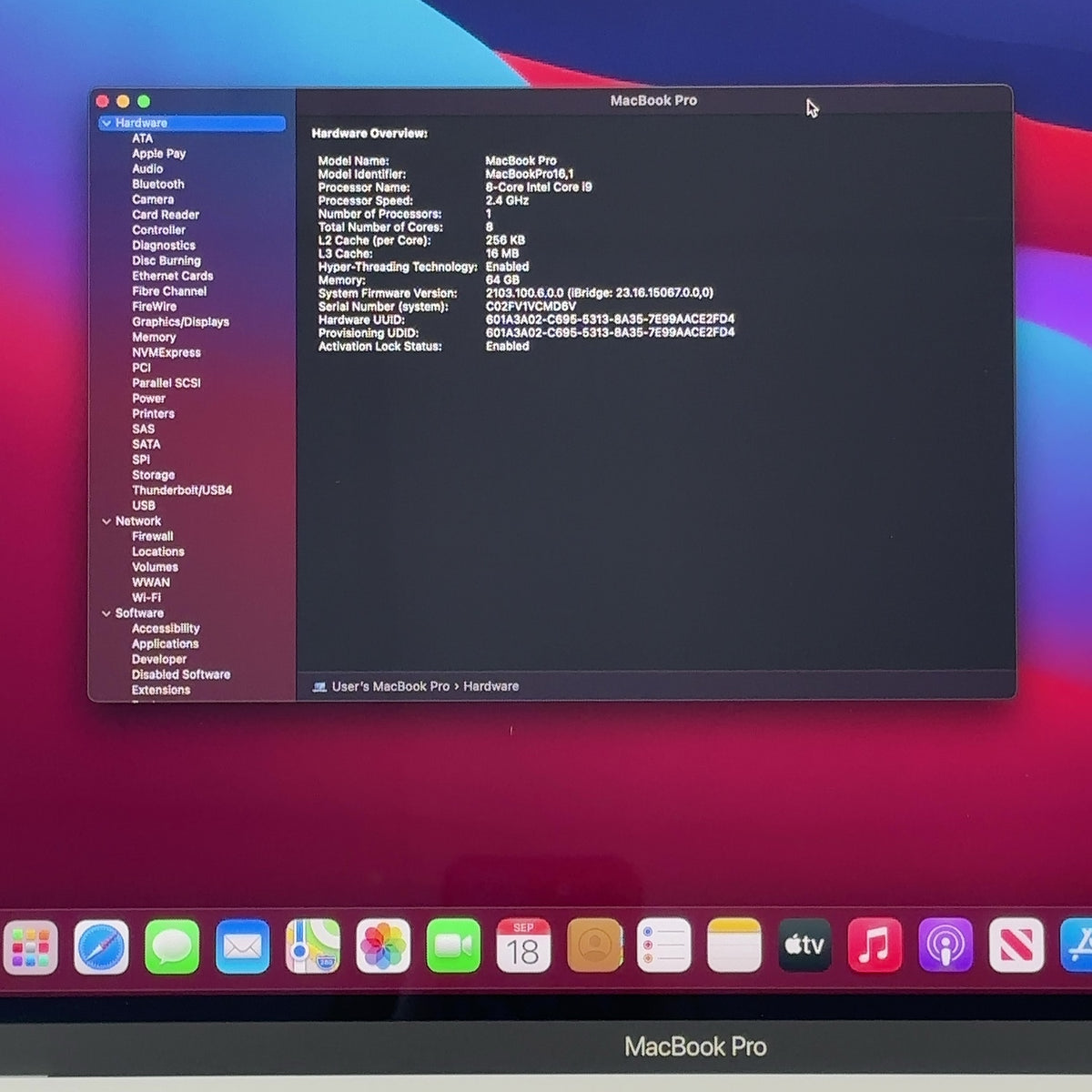Select NVMExpress in the sidebar
This screenshot has width=1092, height=1092.
166,352
